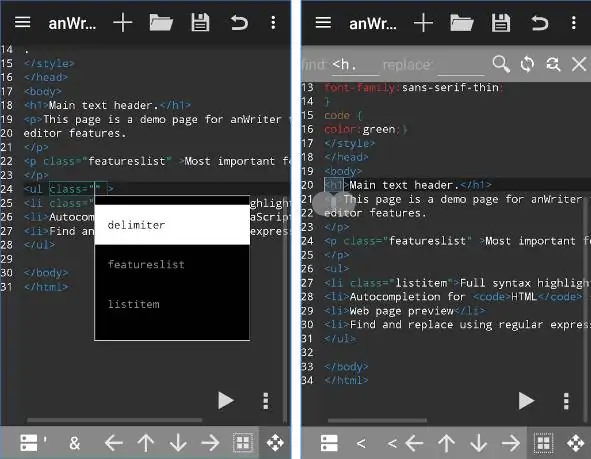
Task: Open overflow menu in left toolbar
Action: (x=273, y=23)
